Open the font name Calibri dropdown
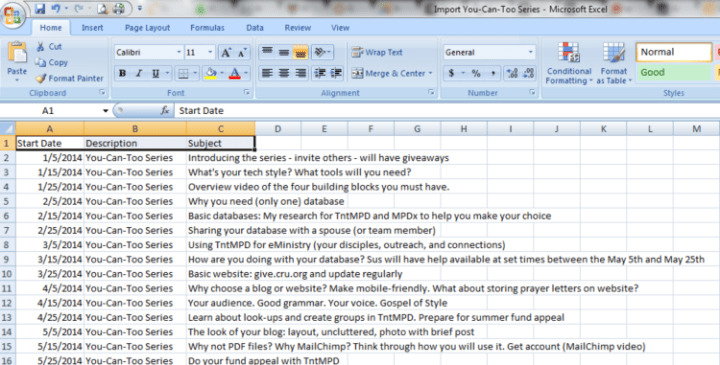This screenshot has width=720, height=365. click(179, 52)
